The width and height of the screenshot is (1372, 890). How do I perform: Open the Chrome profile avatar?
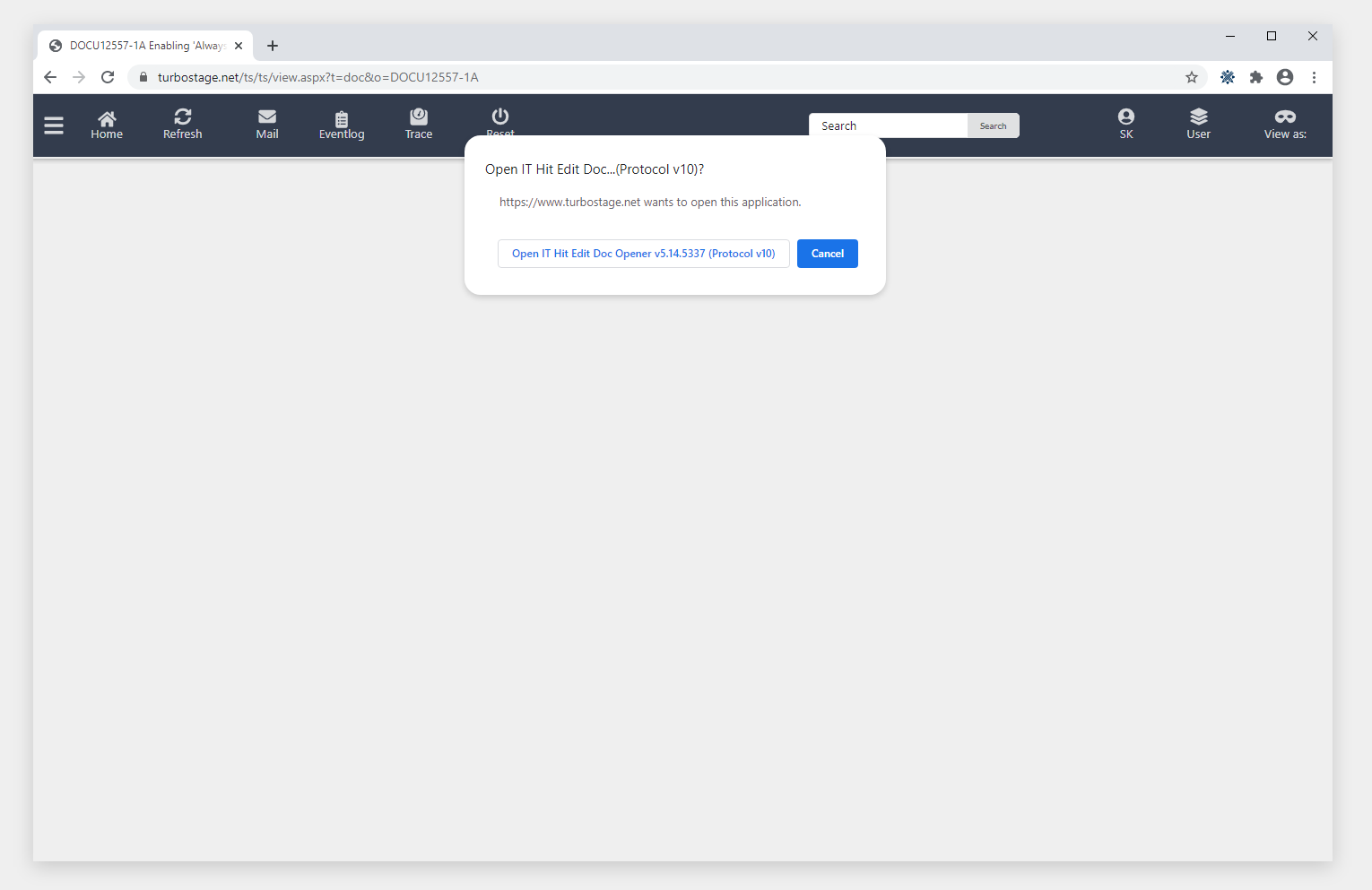pyautogui.click(x=1285, y=77)
